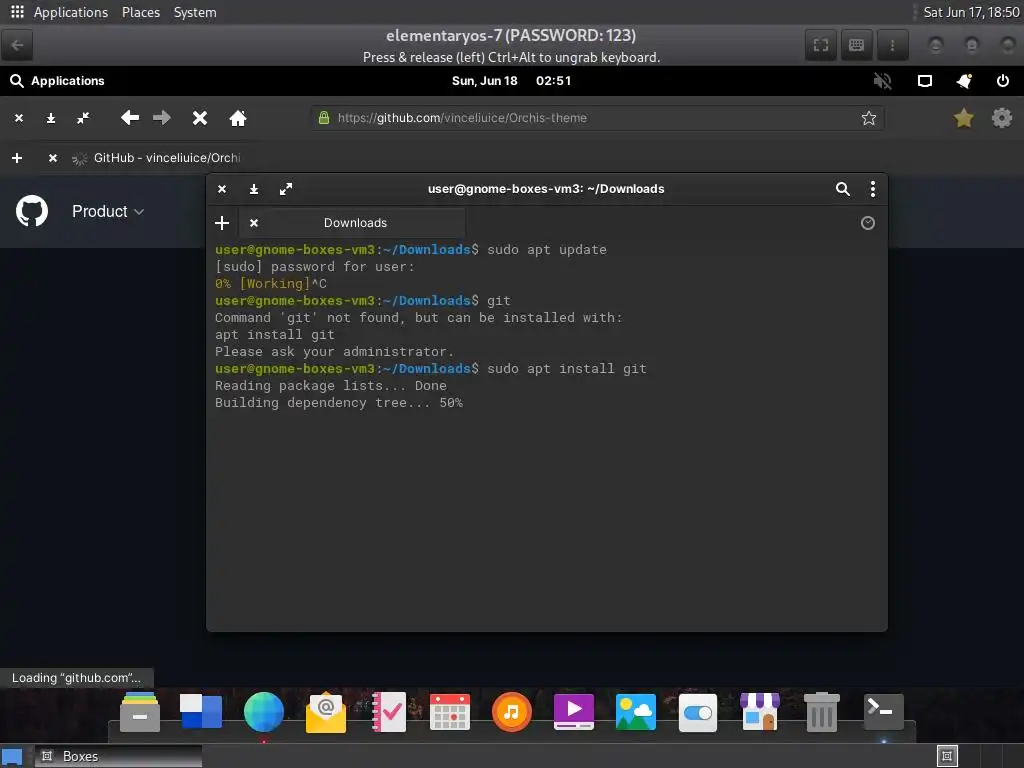Open date and time Sun, Jun 18 indicator
Image resolution: width=1024 pixels, height=768 pixels.
click(511, 81)
